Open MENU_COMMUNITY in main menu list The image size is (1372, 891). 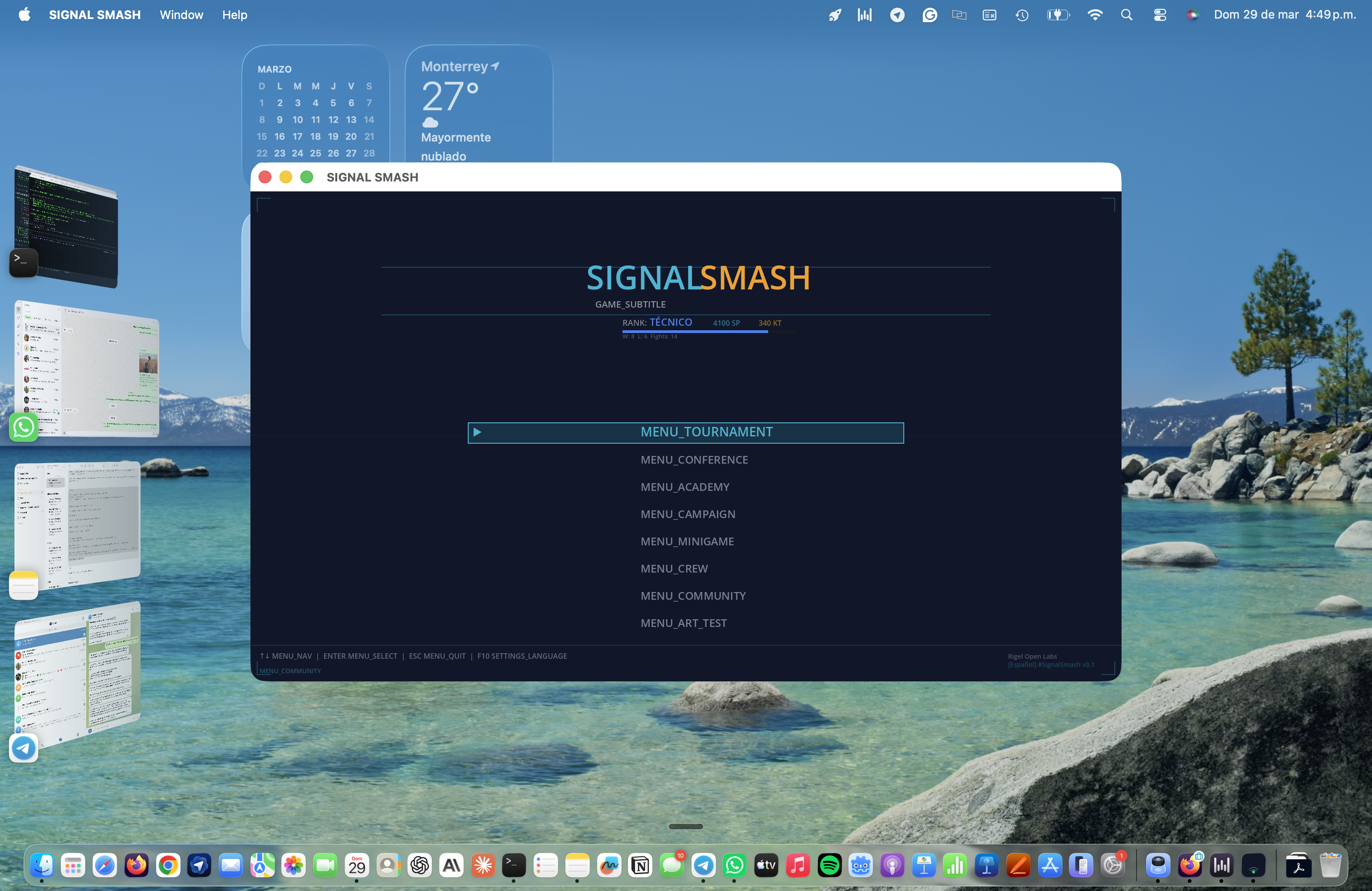tap(693, 595)
